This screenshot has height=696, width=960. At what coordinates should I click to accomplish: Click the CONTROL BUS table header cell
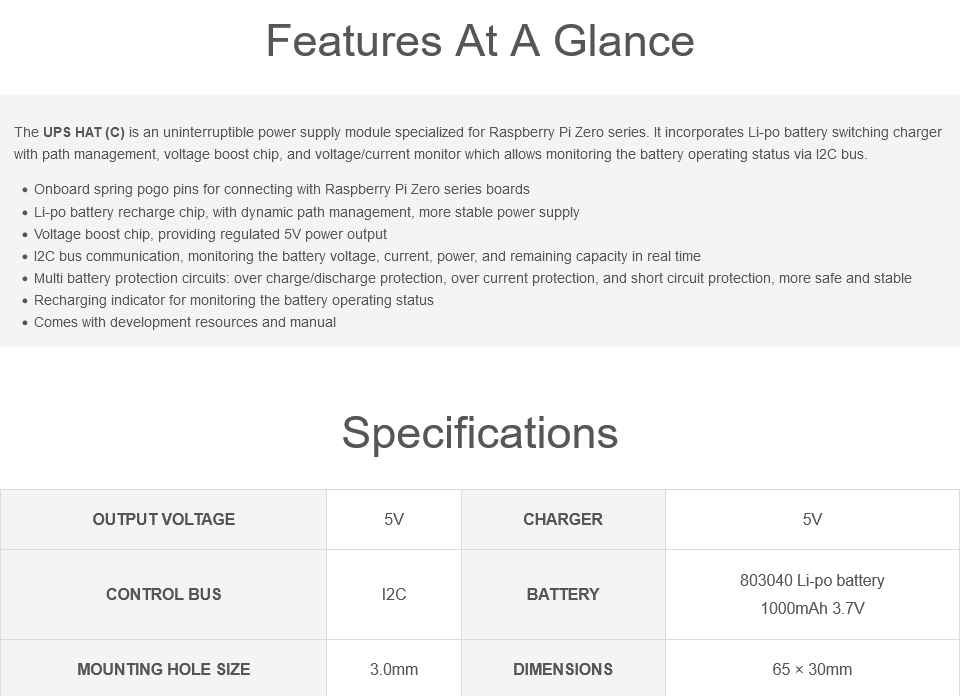coord(163,594)
